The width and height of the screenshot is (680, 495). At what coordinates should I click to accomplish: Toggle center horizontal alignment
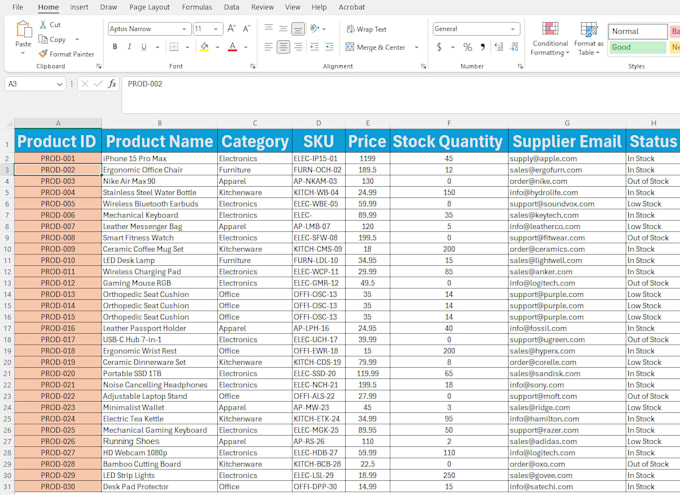point(283,47)
